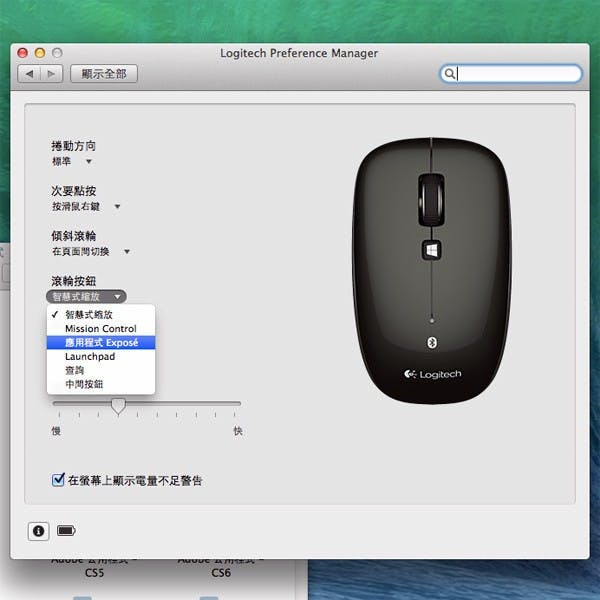This screenshot has width=600, height=600.
Task: Click the CS6 label in the background window
Action: point(221,573)
